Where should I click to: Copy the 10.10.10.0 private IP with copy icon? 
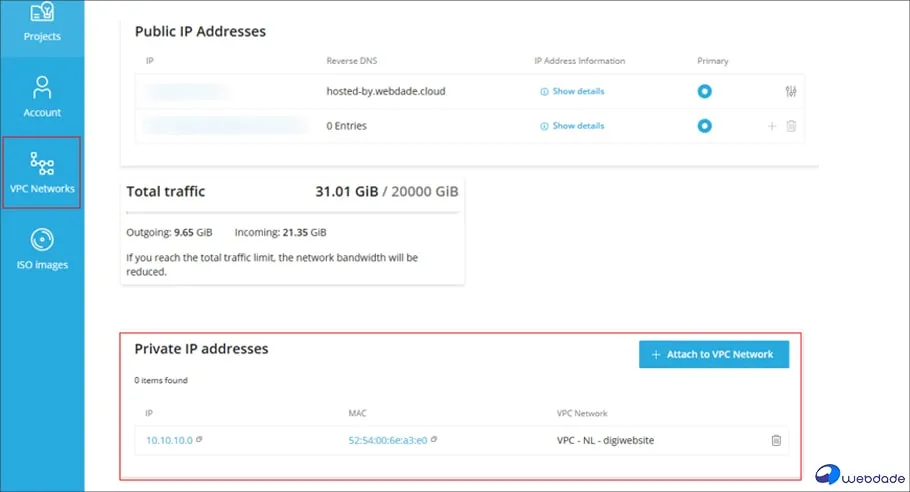click(200, 439)
